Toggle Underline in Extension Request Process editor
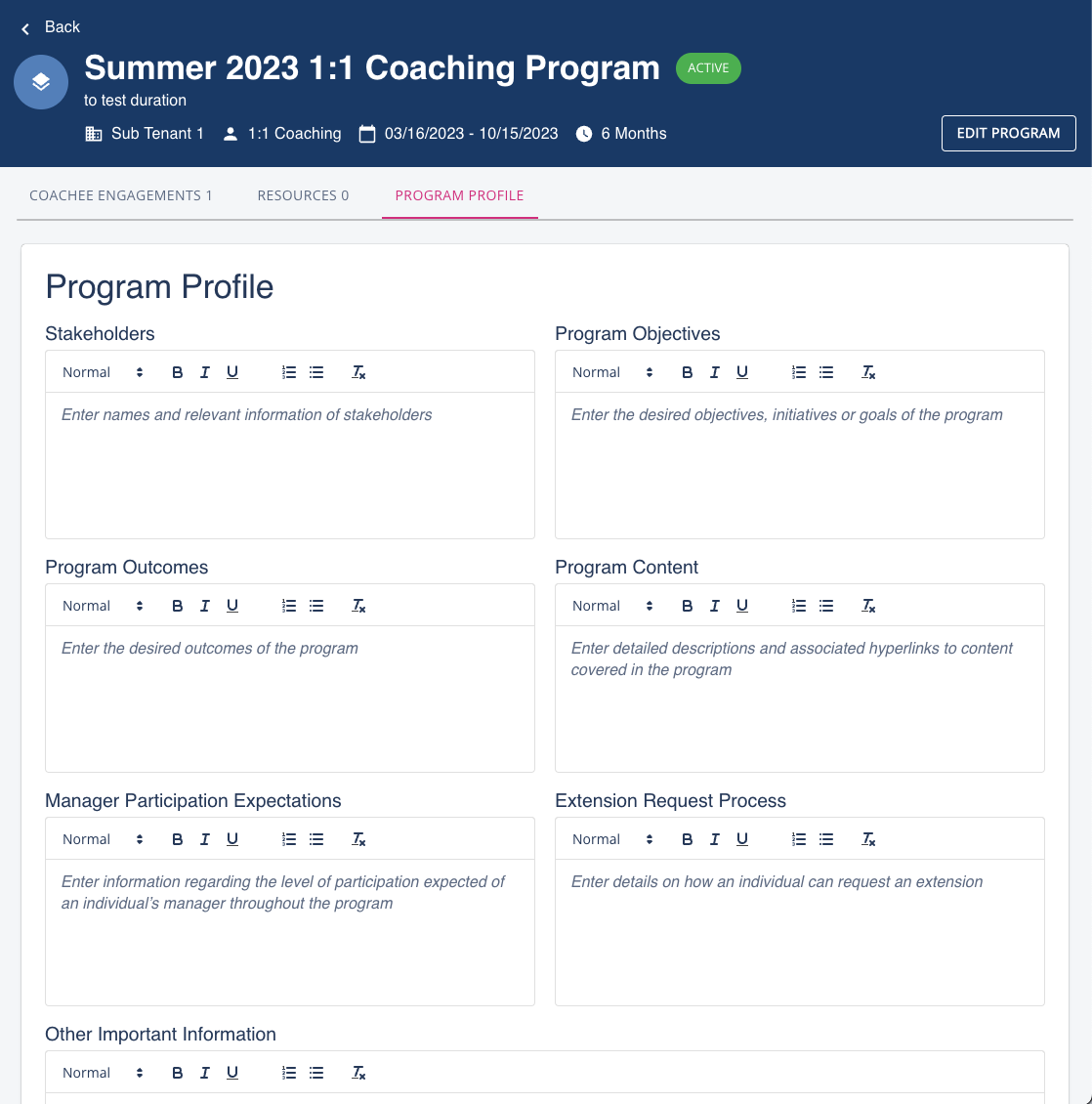 tap(742, 839)
